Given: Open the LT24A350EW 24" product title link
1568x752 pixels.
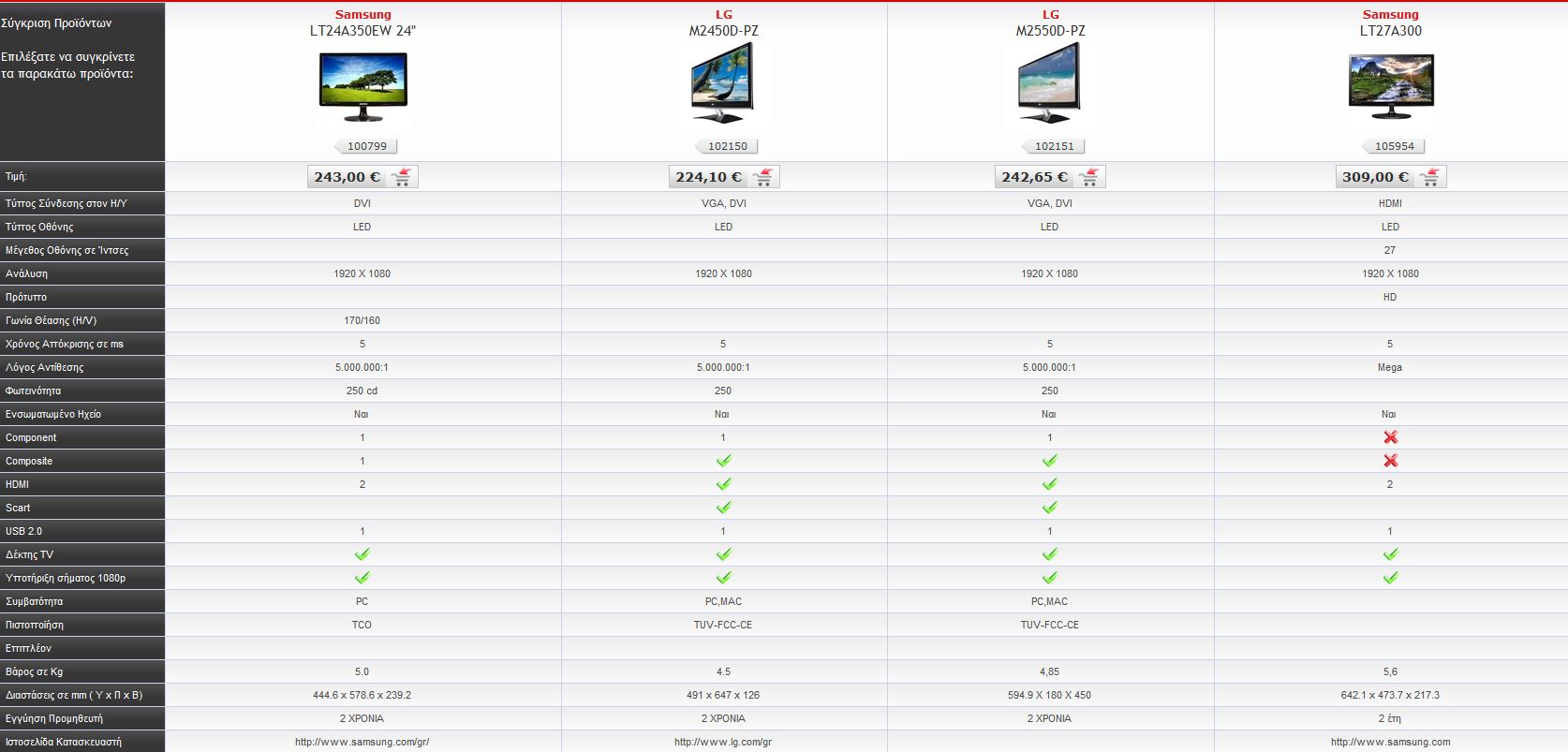Looking at the screenshot, I should click(x=362, y=31).
